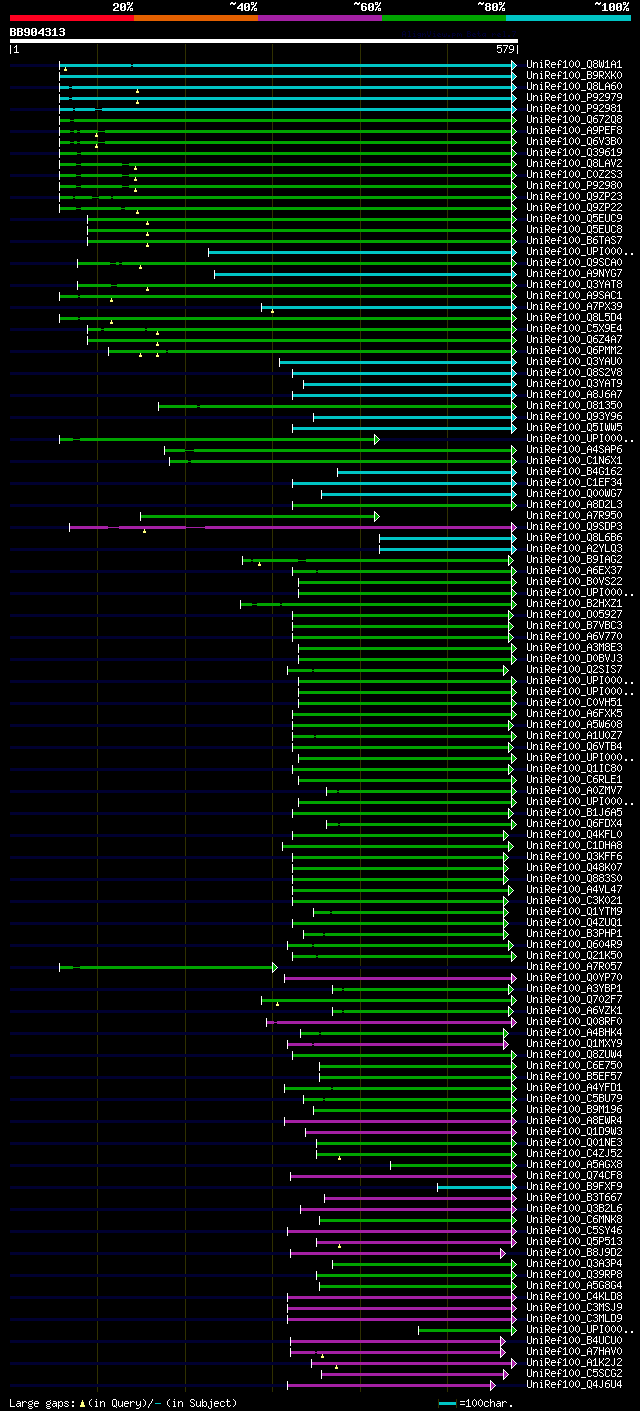
Task: Select the UniRef100_B3PHP1 label
Action: coord(574,934)
